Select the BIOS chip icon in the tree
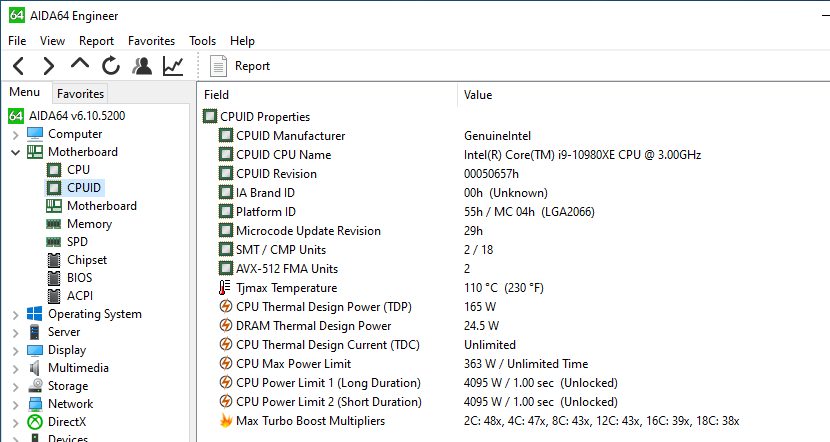Viewport: 830px width, 442px height. tap(53, 278)
